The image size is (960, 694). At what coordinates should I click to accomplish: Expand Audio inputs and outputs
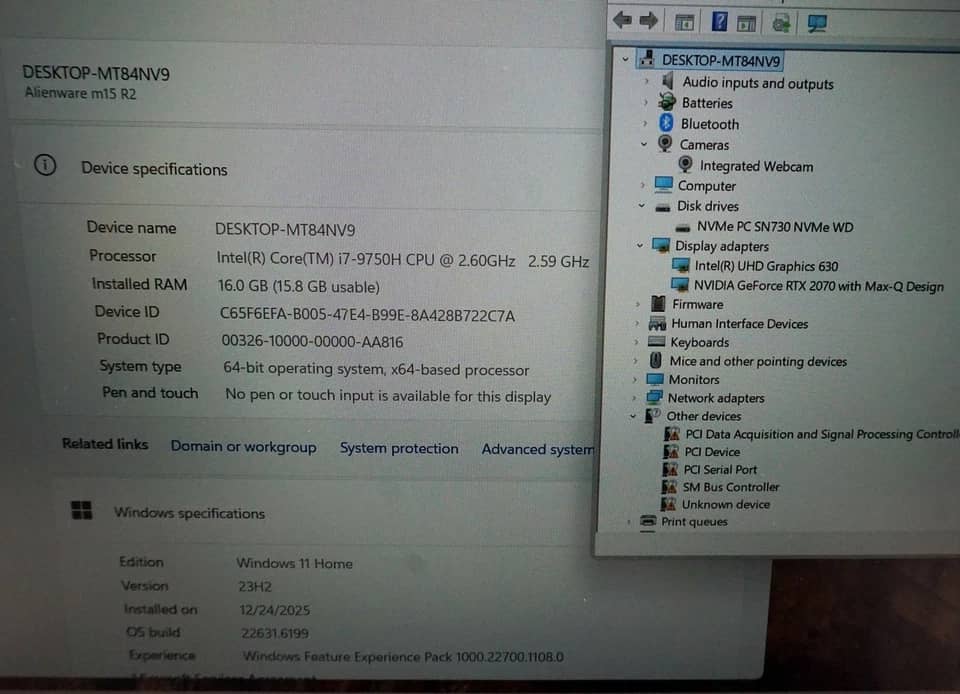(x=647, y=81)
